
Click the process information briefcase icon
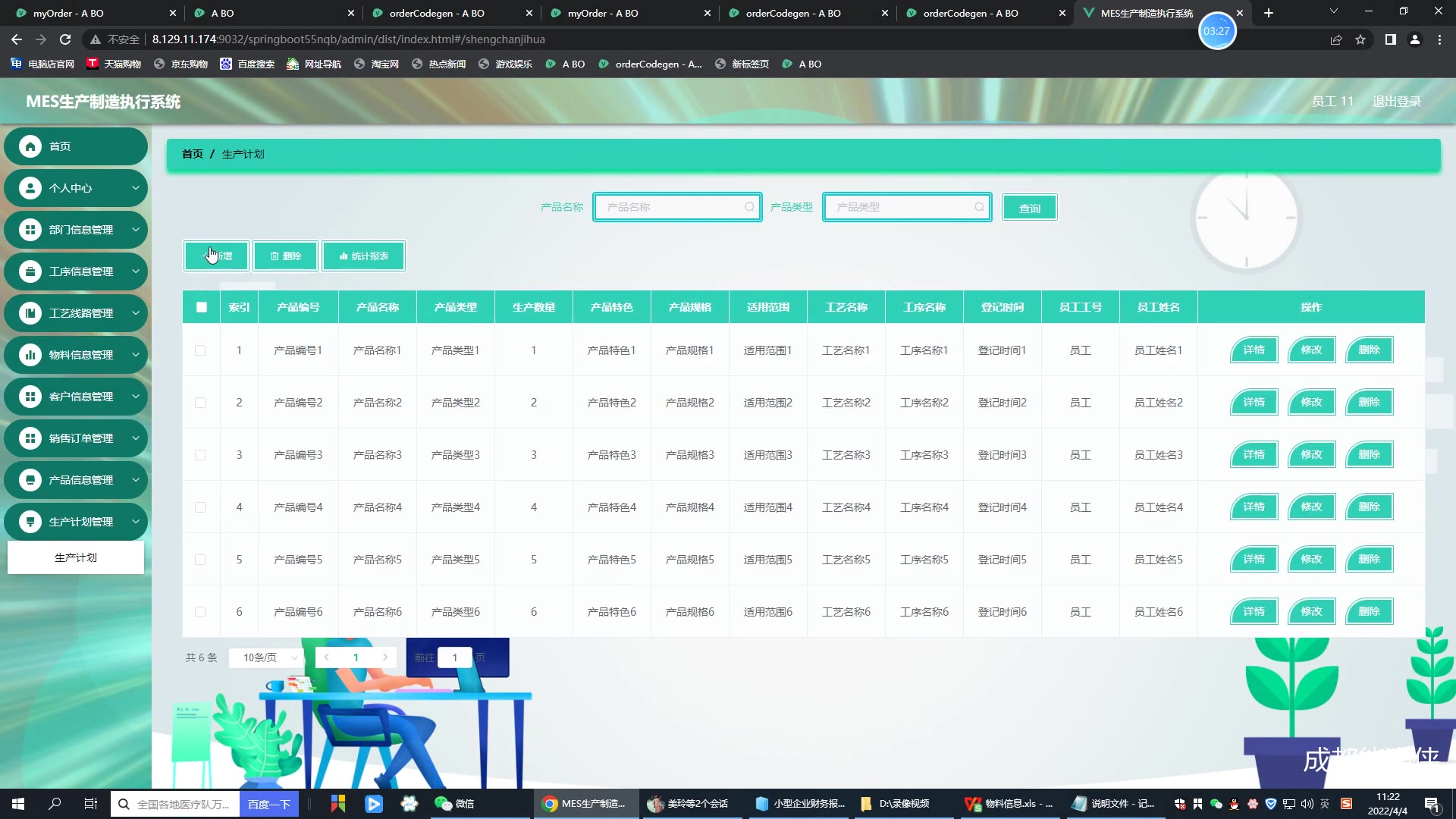[x=30, y=271]
